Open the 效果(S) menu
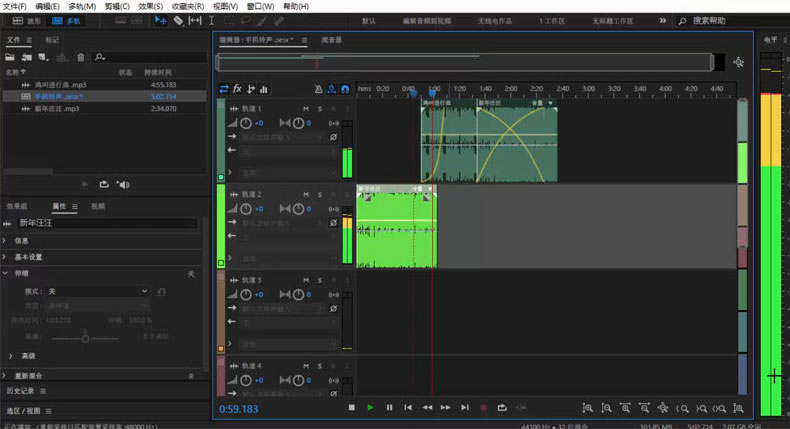 click(151, 6)
